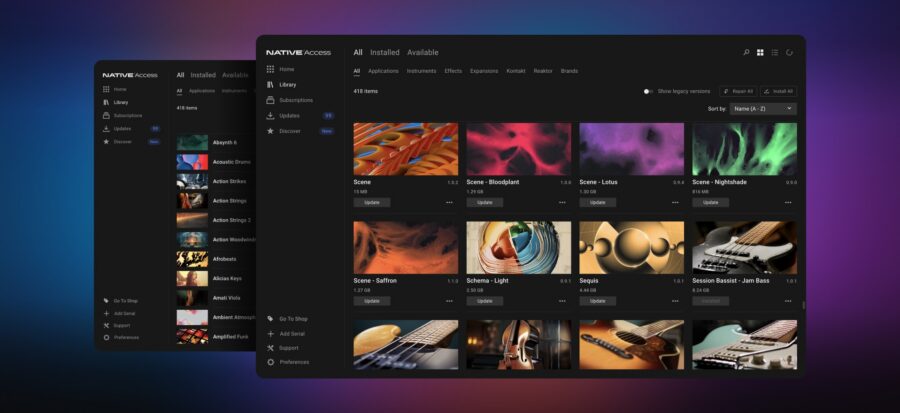Image resolution: width=900 pixels, height=413 pixels.
Task: Update Schema - Light
Action: point(485,301)
